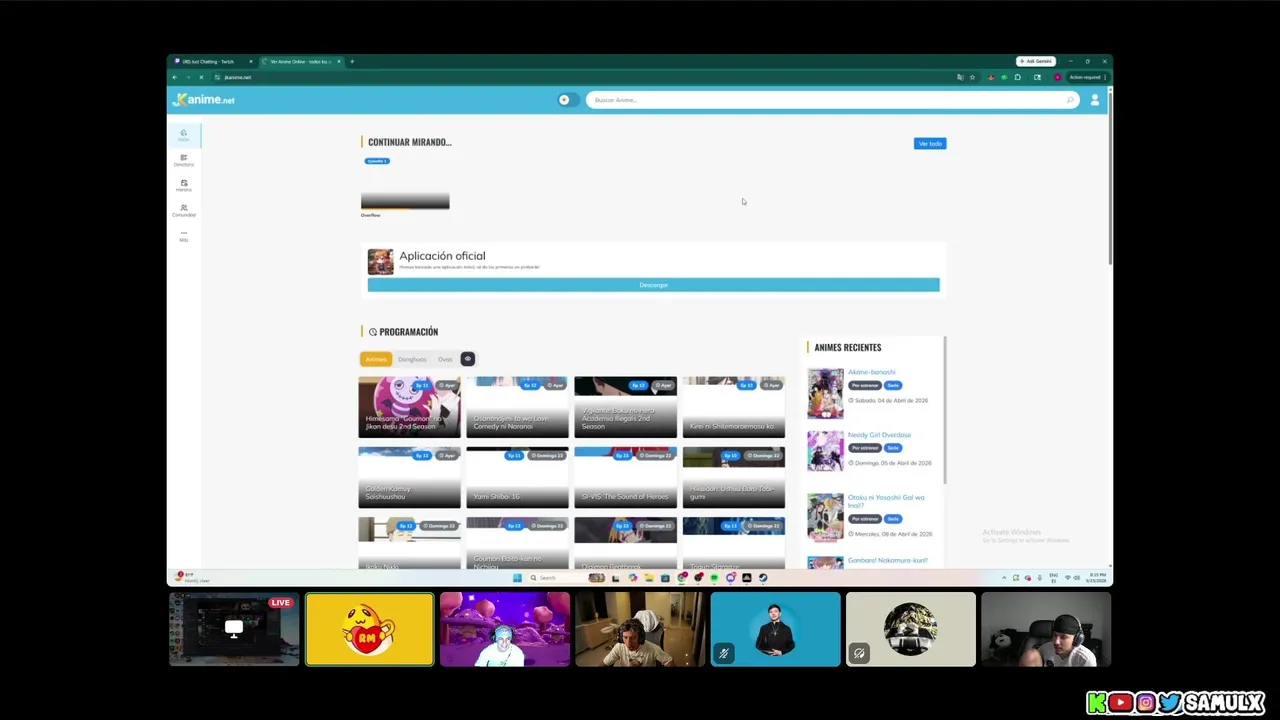Viewport: 1280px width, 720px height.
Task: Open the user profile icon
Action: pyautogui.click(x=1094, y=100)
